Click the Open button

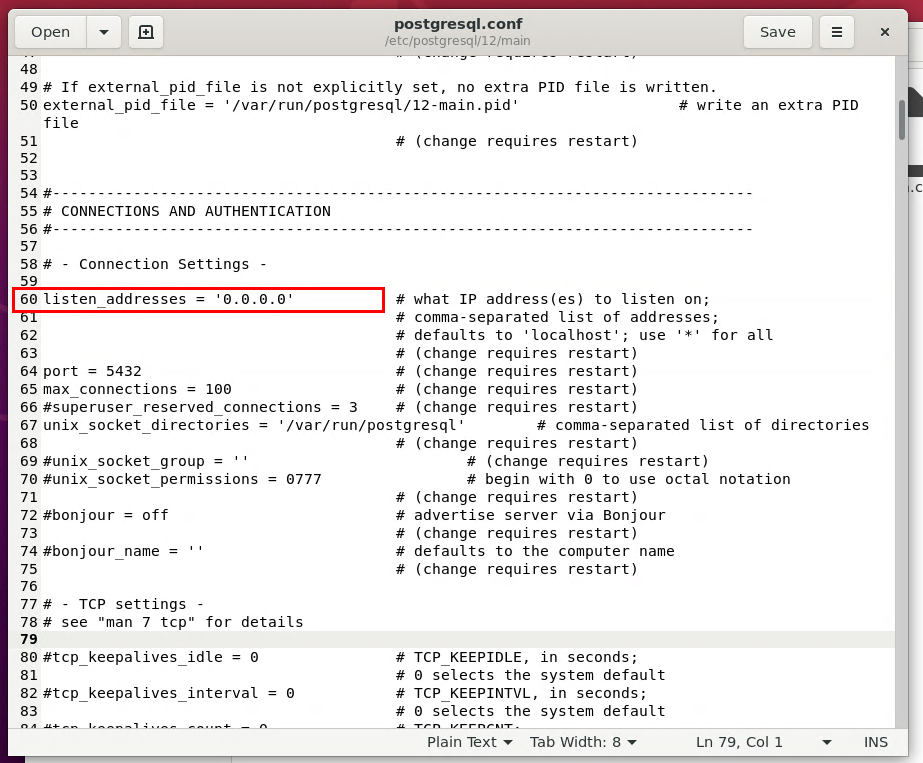(49, 31)
